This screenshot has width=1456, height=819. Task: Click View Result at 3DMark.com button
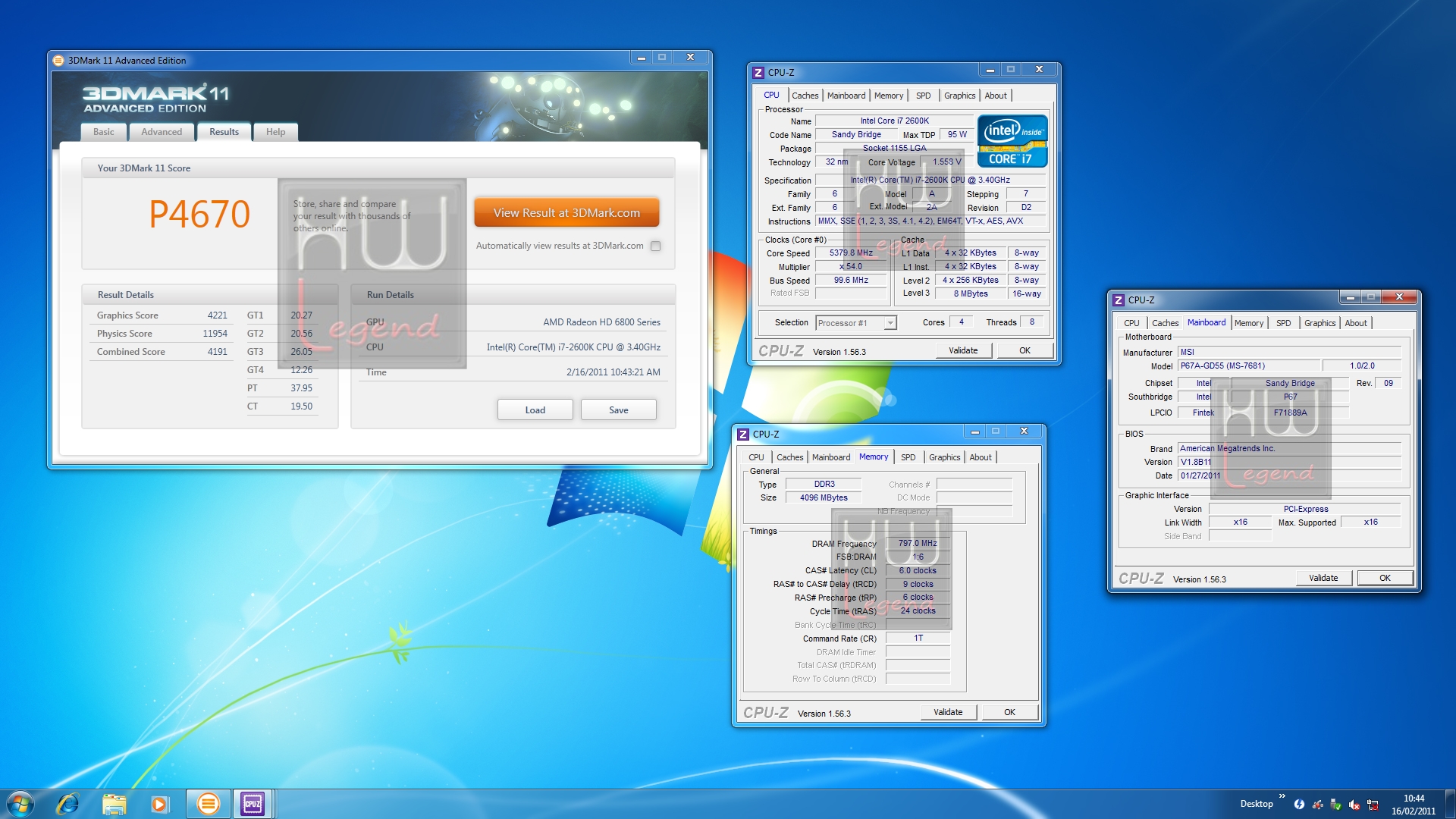coord(566,213)
